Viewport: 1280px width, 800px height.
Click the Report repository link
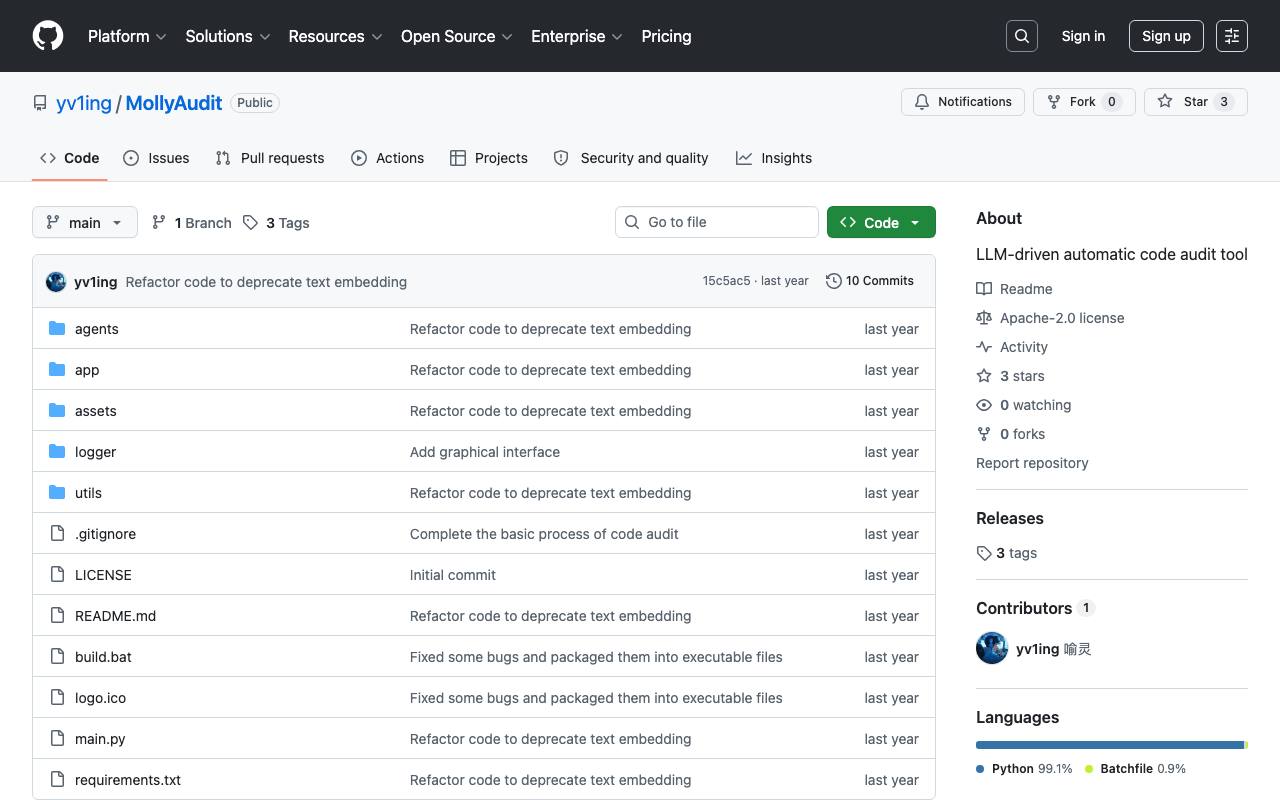[1032, 463]
